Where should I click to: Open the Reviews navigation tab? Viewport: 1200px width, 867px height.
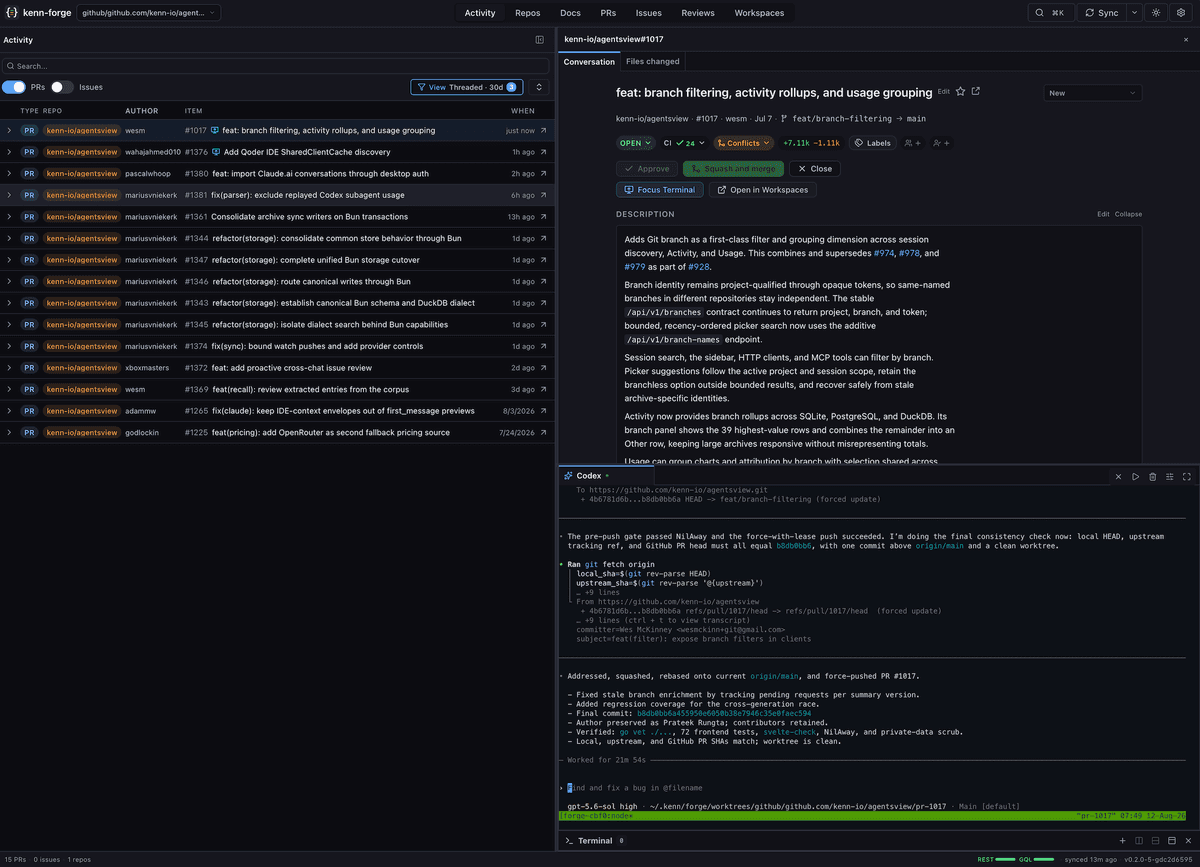698,13
